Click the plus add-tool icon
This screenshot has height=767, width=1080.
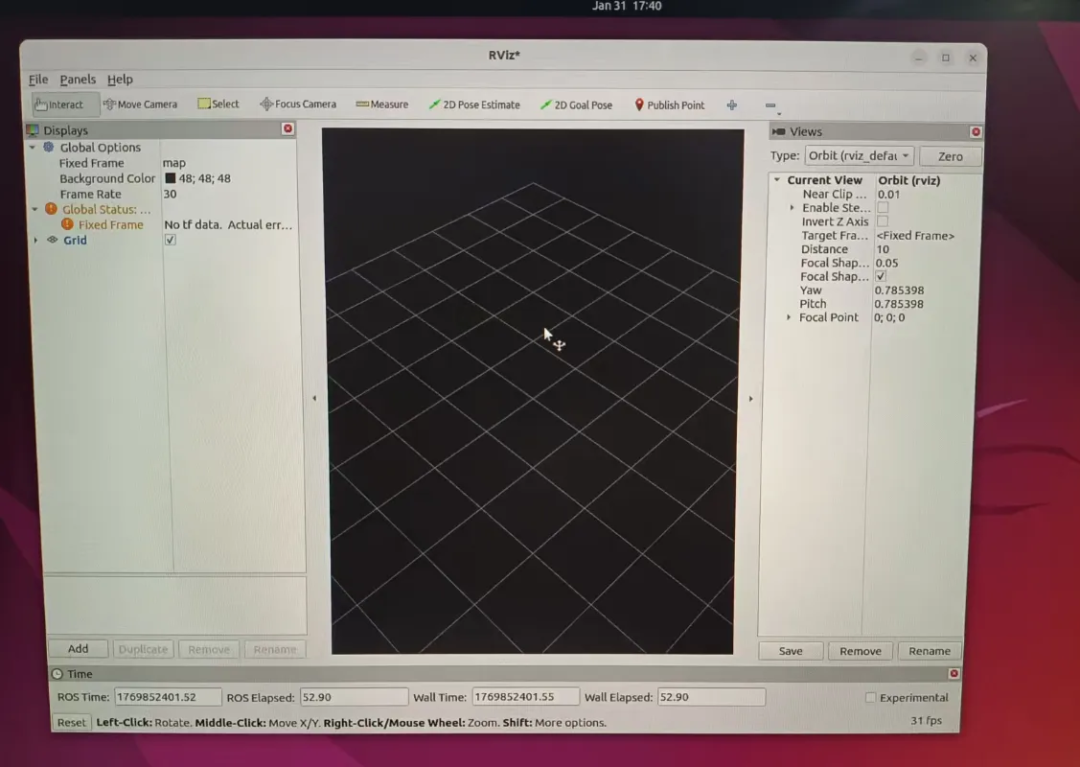[731, 105]
